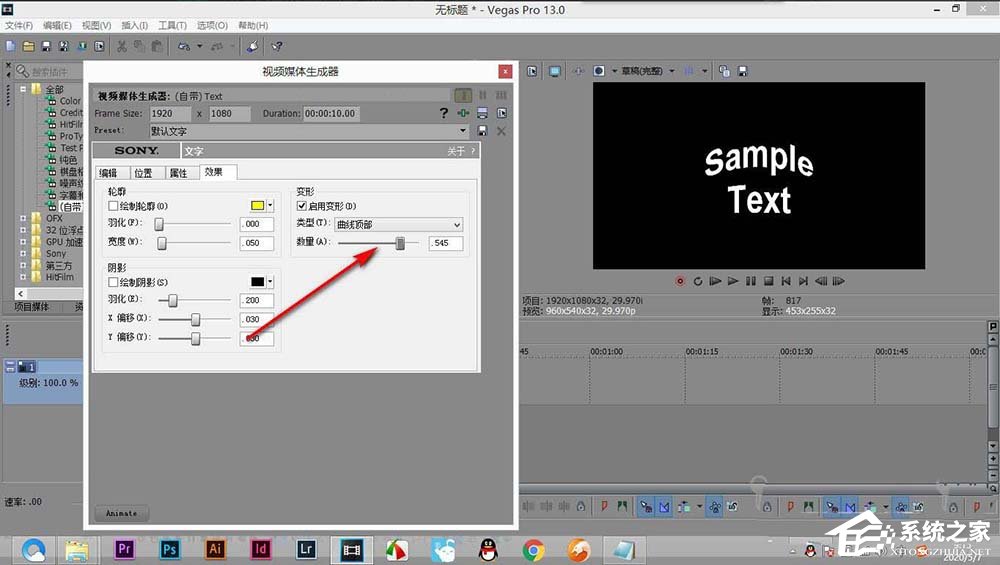Click the Animate button
The height and width of the screenshot is (565, 1000).
[122, 513]
